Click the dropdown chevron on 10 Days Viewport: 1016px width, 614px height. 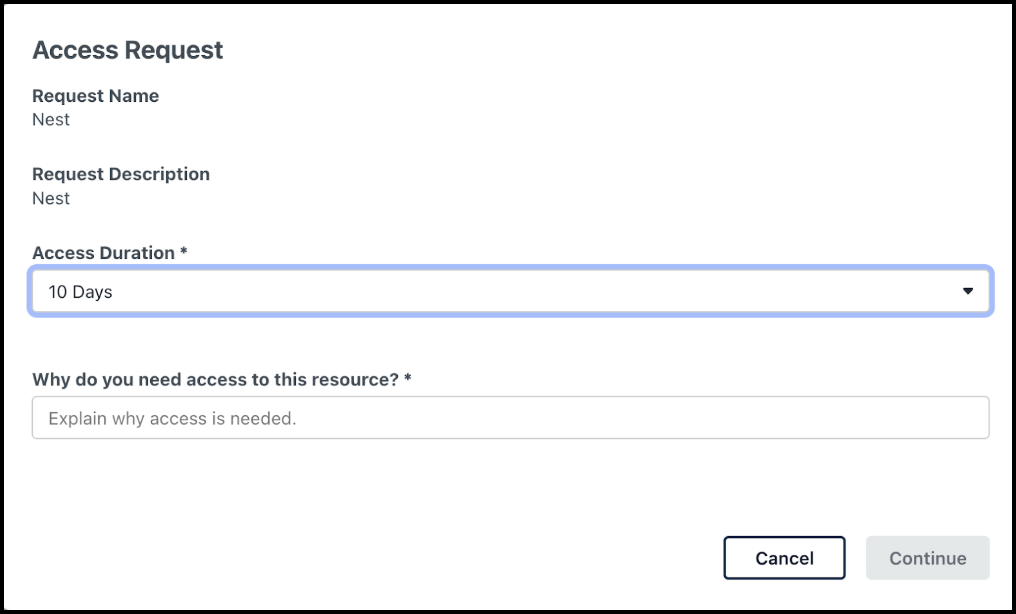pos(967,291)
